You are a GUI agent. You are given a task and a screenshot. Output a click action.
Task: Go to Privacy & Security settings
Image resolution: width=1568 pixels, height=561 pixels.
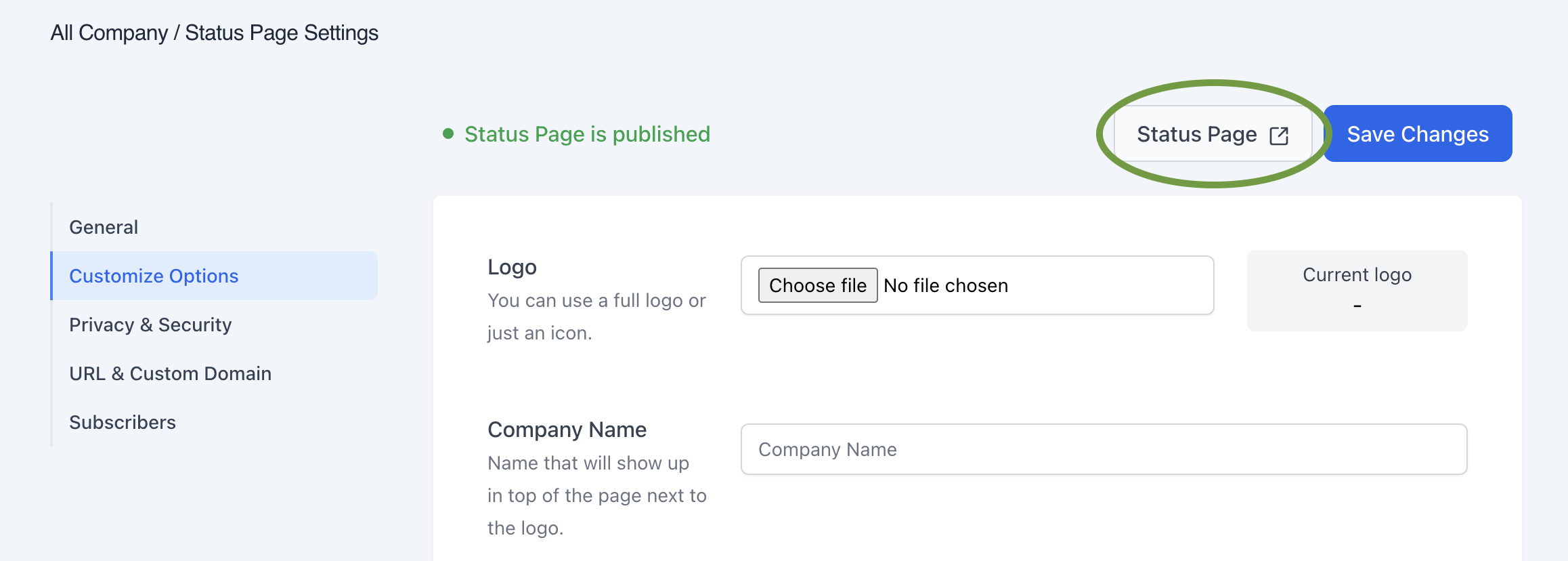pyautogui.click(x=150, y=325)
